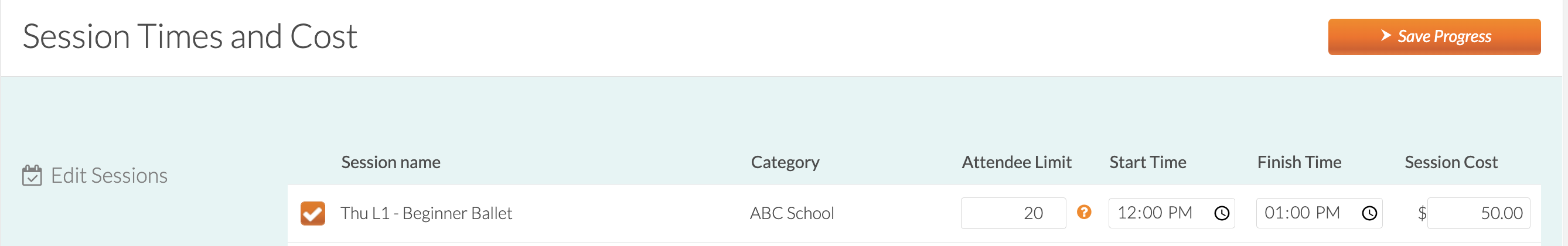Click the Attendee Limit column header
The height and width of the screenshot is (246, 1568).
(1016, 162)
